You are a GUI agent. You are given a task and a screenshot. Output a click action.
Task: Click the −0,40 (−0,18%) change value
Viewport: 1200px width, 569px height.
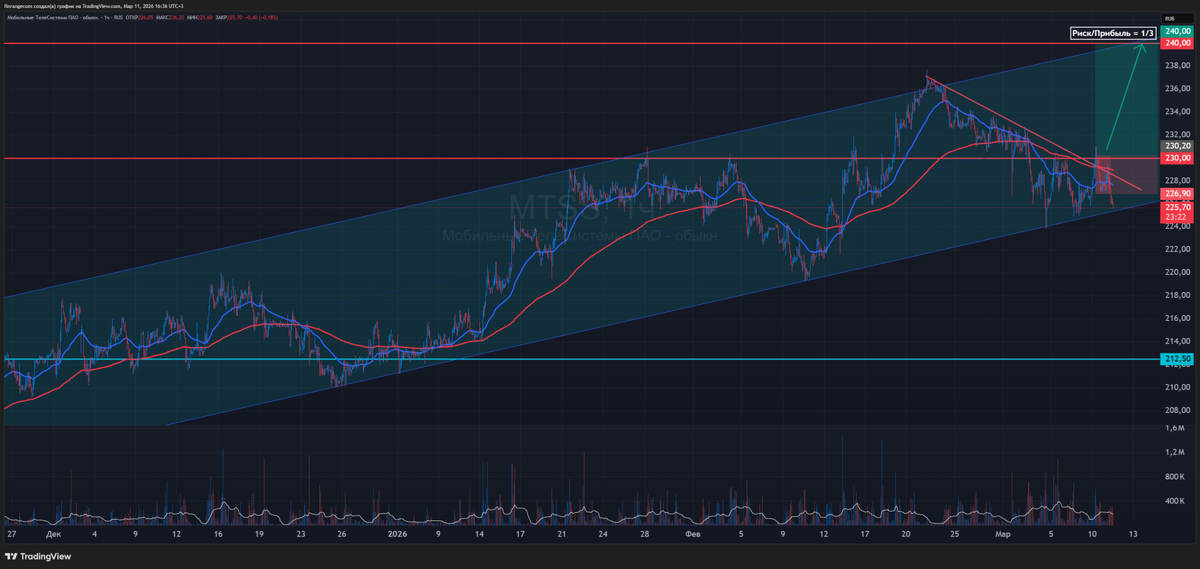(x=261, y=17)
